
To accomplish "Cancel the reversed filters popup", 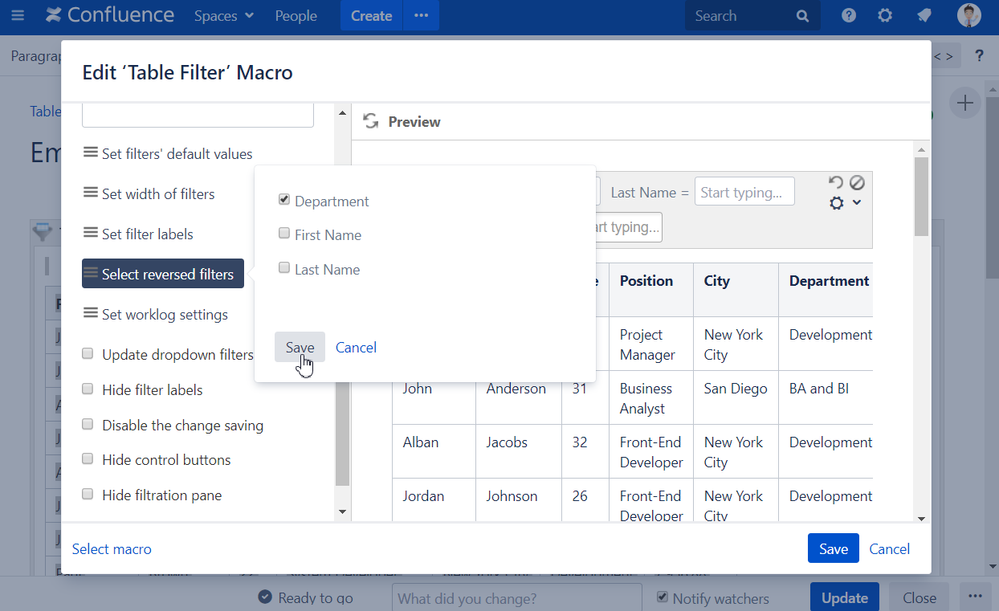I will [x=356, y=347].
